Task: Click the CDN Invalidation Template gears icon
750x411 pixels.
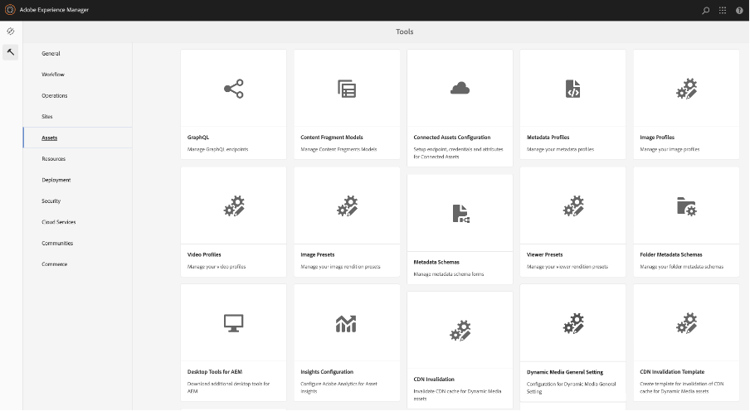Action: pos(686,323)
